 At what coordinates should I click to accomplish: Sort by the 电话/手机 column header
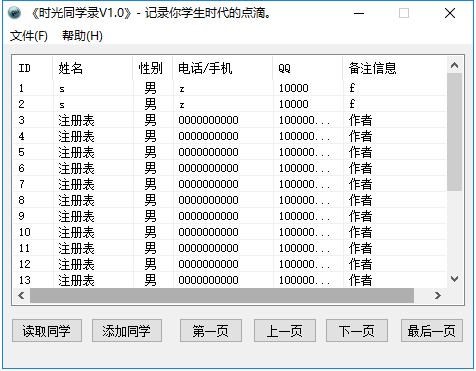click(x=222, y=68)
